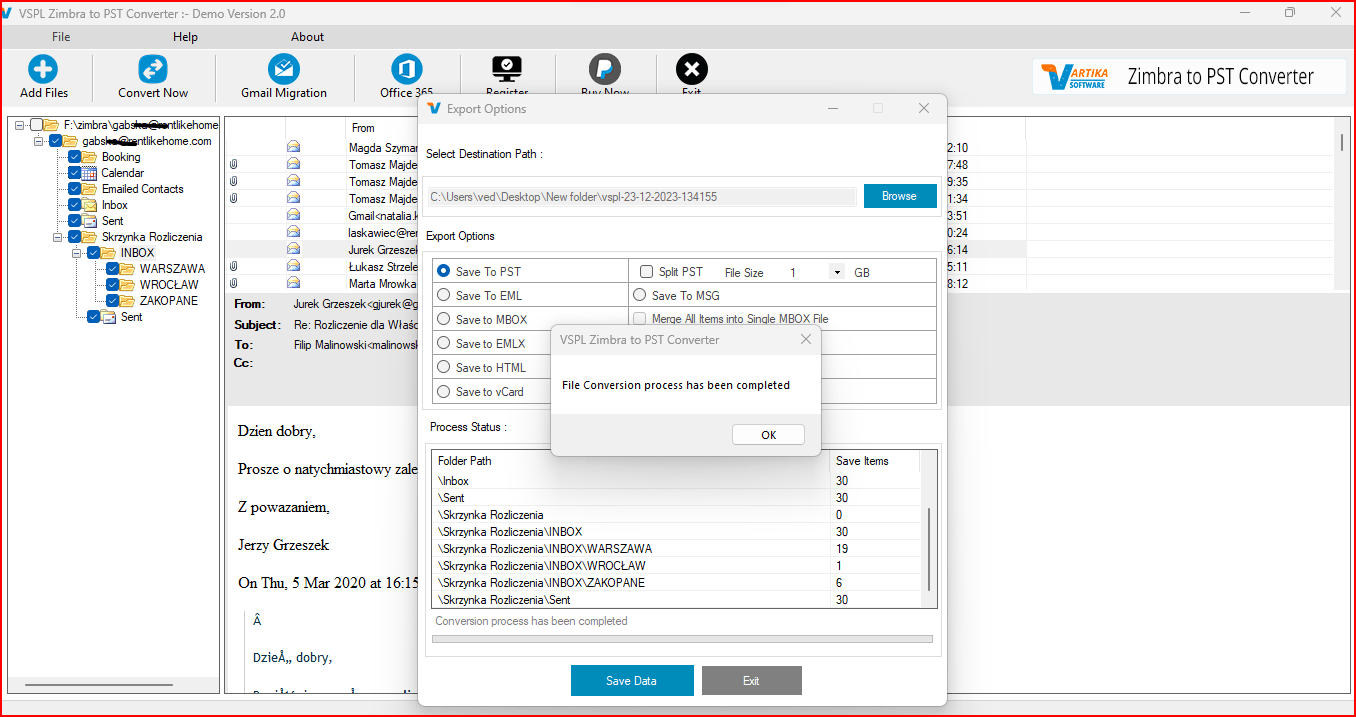Collapse the INBOX subfolder tree node
Viewport: 1356px width, 717px height.
click(x=77, y=253)
